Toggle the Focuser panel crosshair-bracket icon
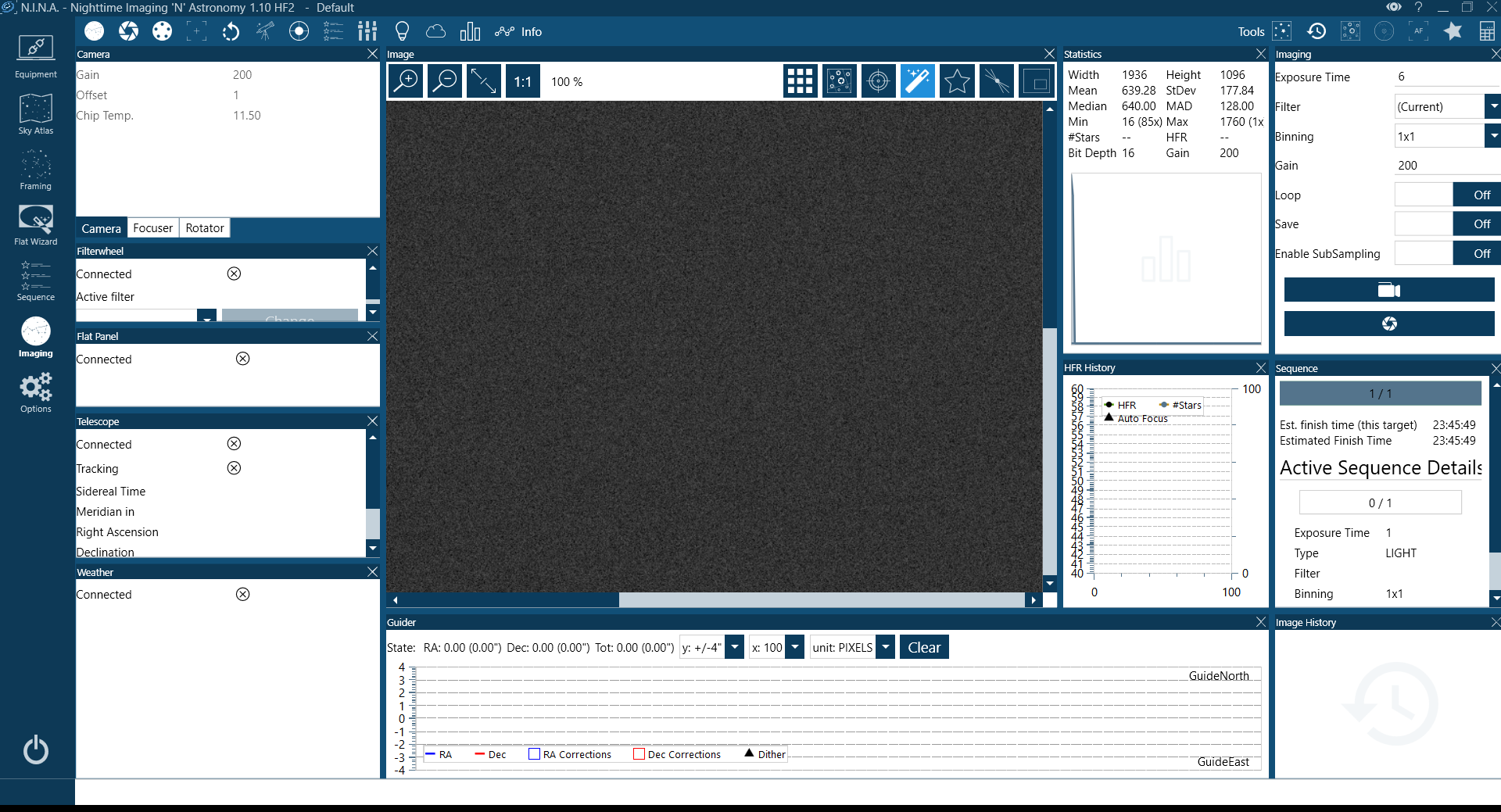 tap(196, 31)
